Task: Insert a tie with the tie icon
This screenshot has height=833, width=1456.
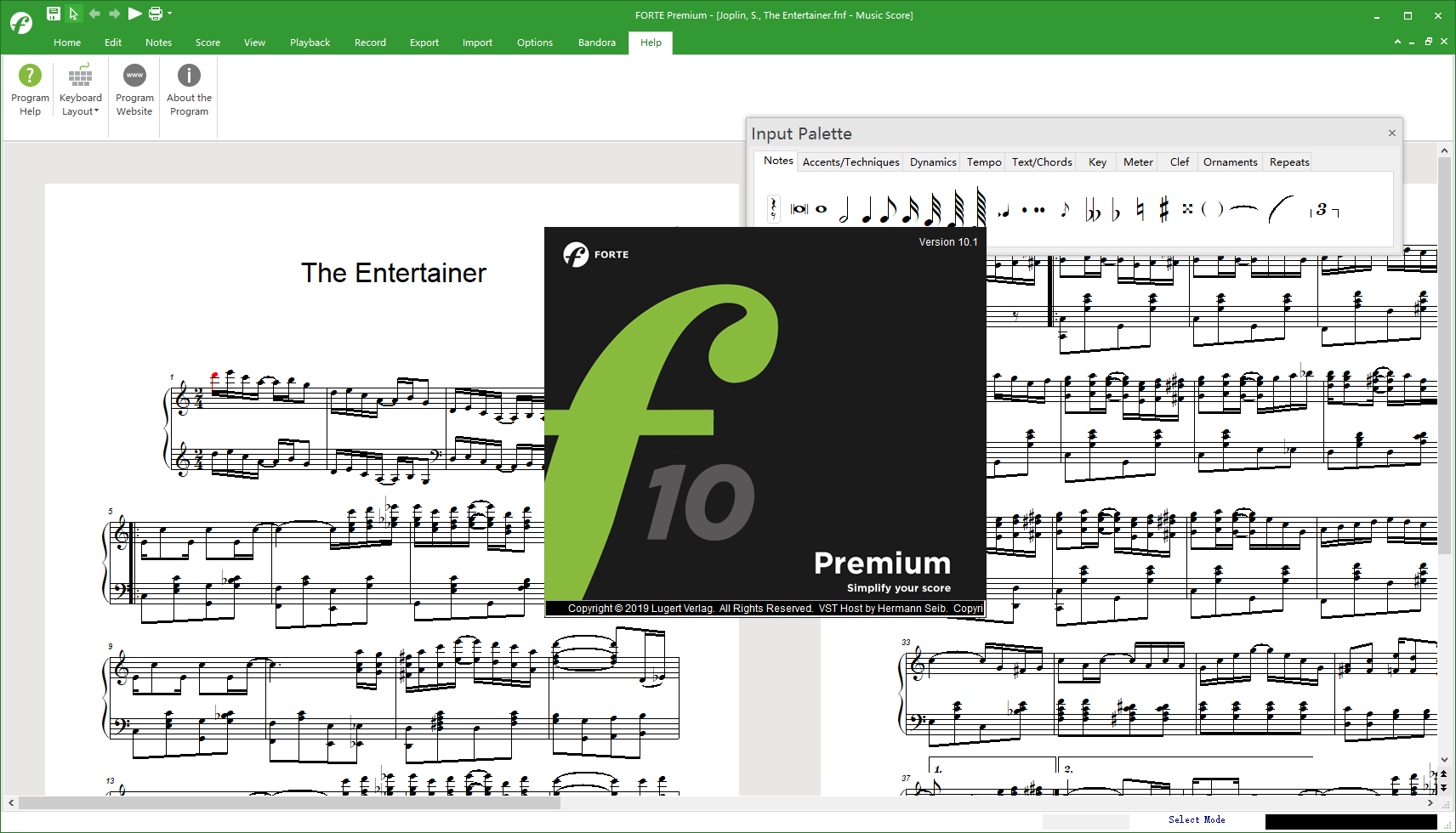Action: (1243, 208)
